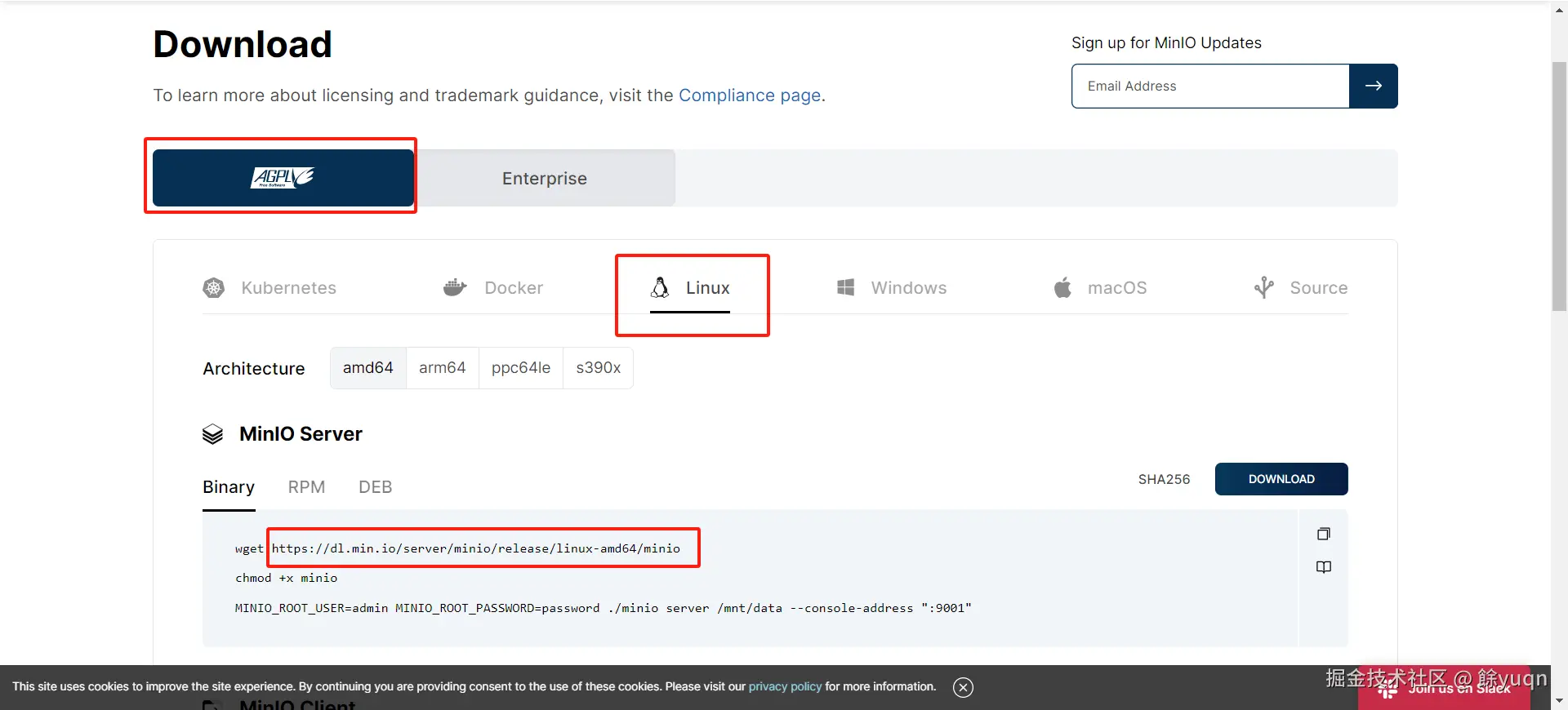The image size is (1568, 710).
Task: Click the wget download URL text
Action: pyautogui.click(x=476, y=548)
